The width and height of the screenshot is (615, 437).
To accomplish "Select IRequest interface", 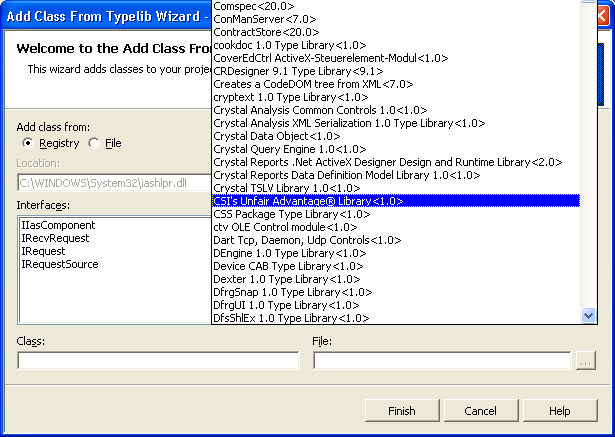I will pyautogui.click(x=44, y=251).
